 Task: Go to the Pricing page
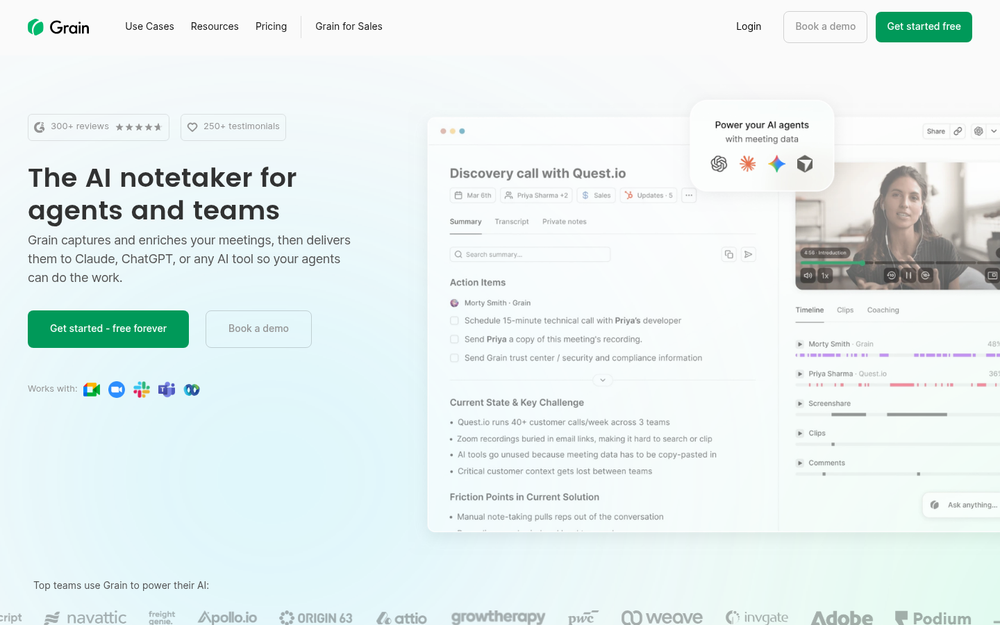[x=271, y=26]
